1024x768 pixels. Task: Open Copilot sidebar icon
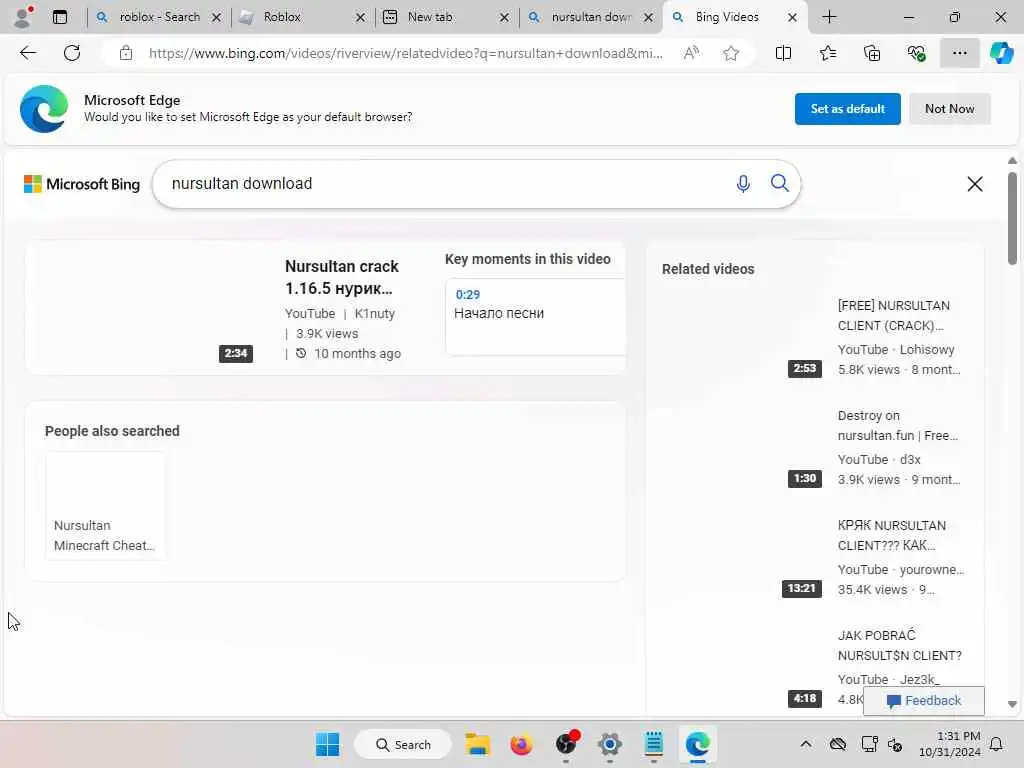click(1001, 53)
